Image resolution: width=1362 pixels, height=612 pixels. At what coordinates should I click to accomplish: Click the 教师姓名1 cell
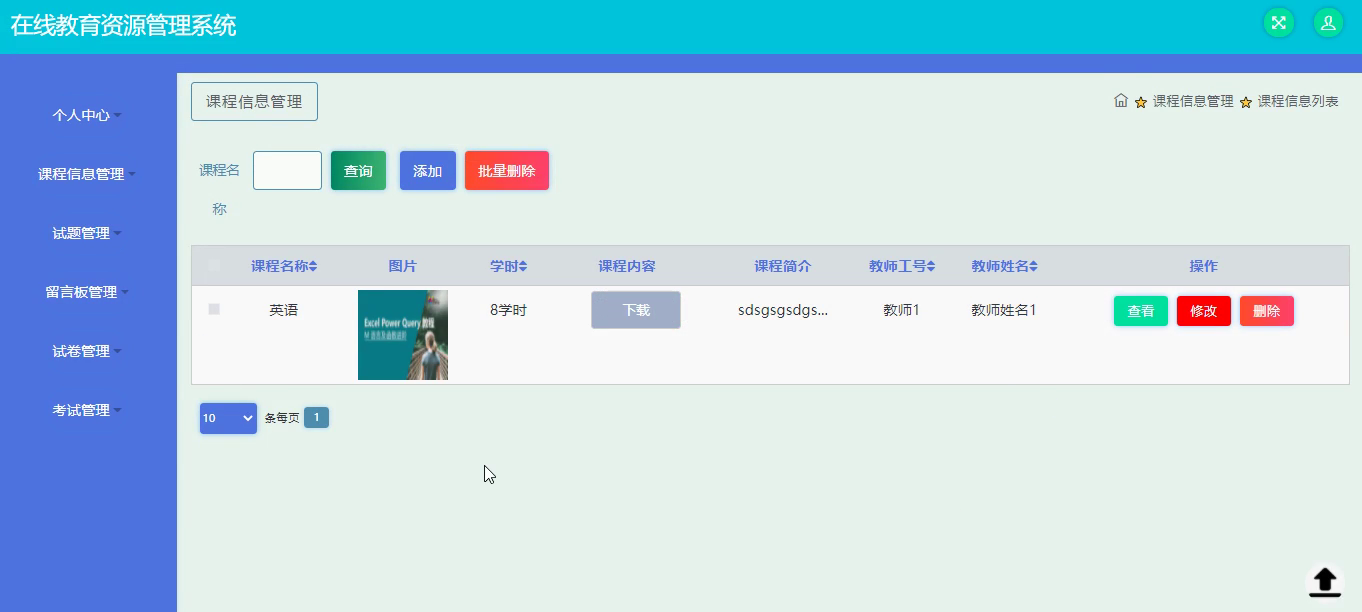tap(1004, 310)
